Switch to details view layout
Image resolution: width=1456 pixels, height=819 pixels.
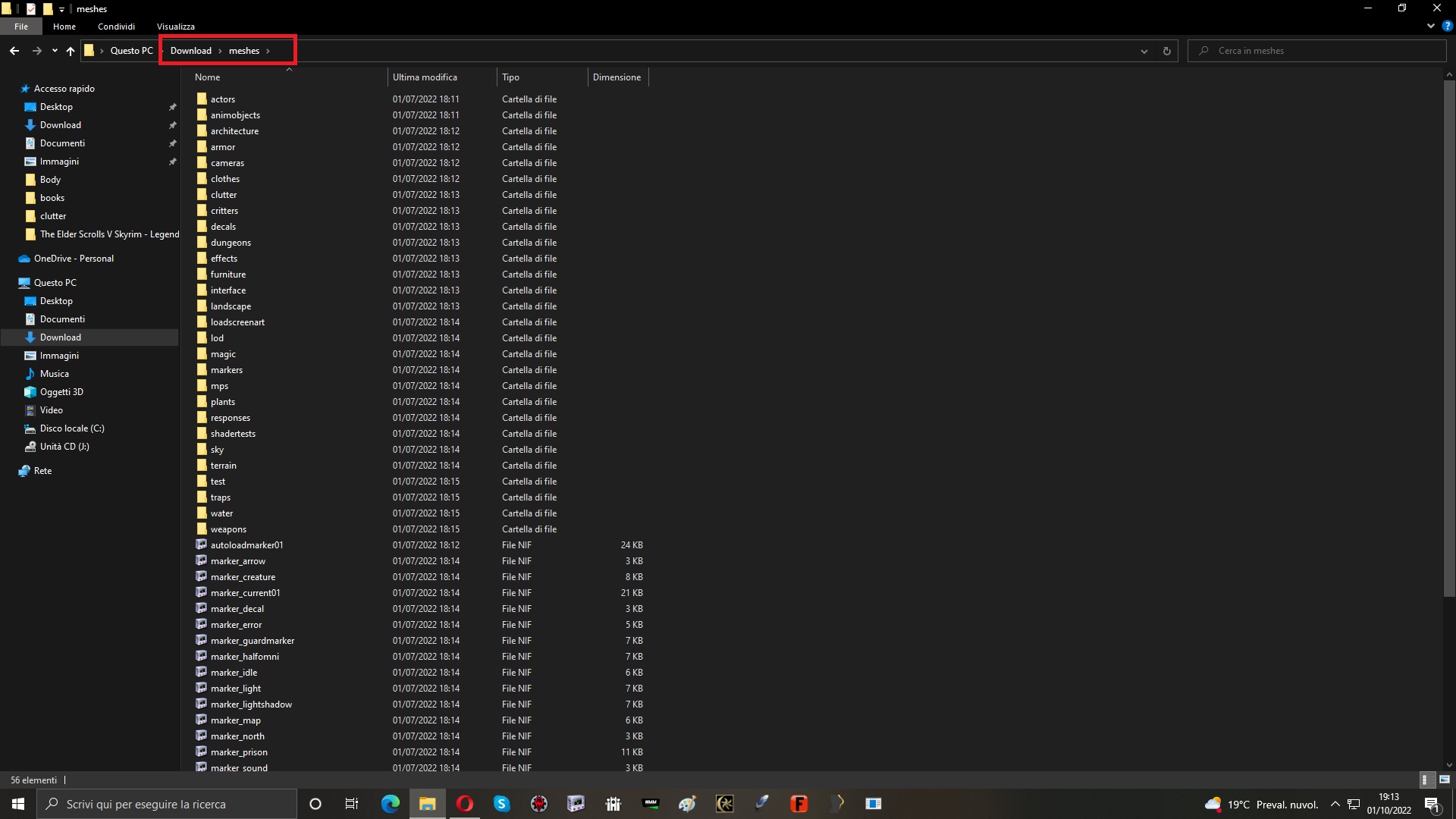coord(1425,780)
